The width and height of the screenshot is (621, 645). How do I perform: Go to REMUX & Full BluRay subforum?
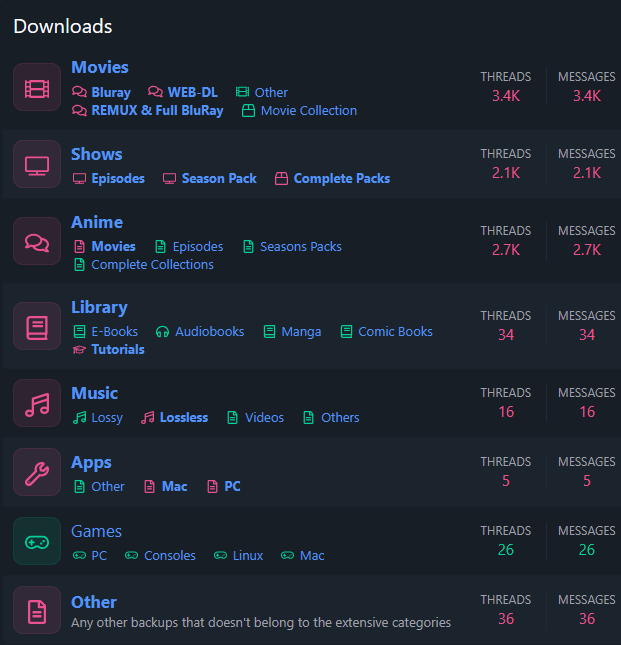pyautogui.click(x=157, y=111)
